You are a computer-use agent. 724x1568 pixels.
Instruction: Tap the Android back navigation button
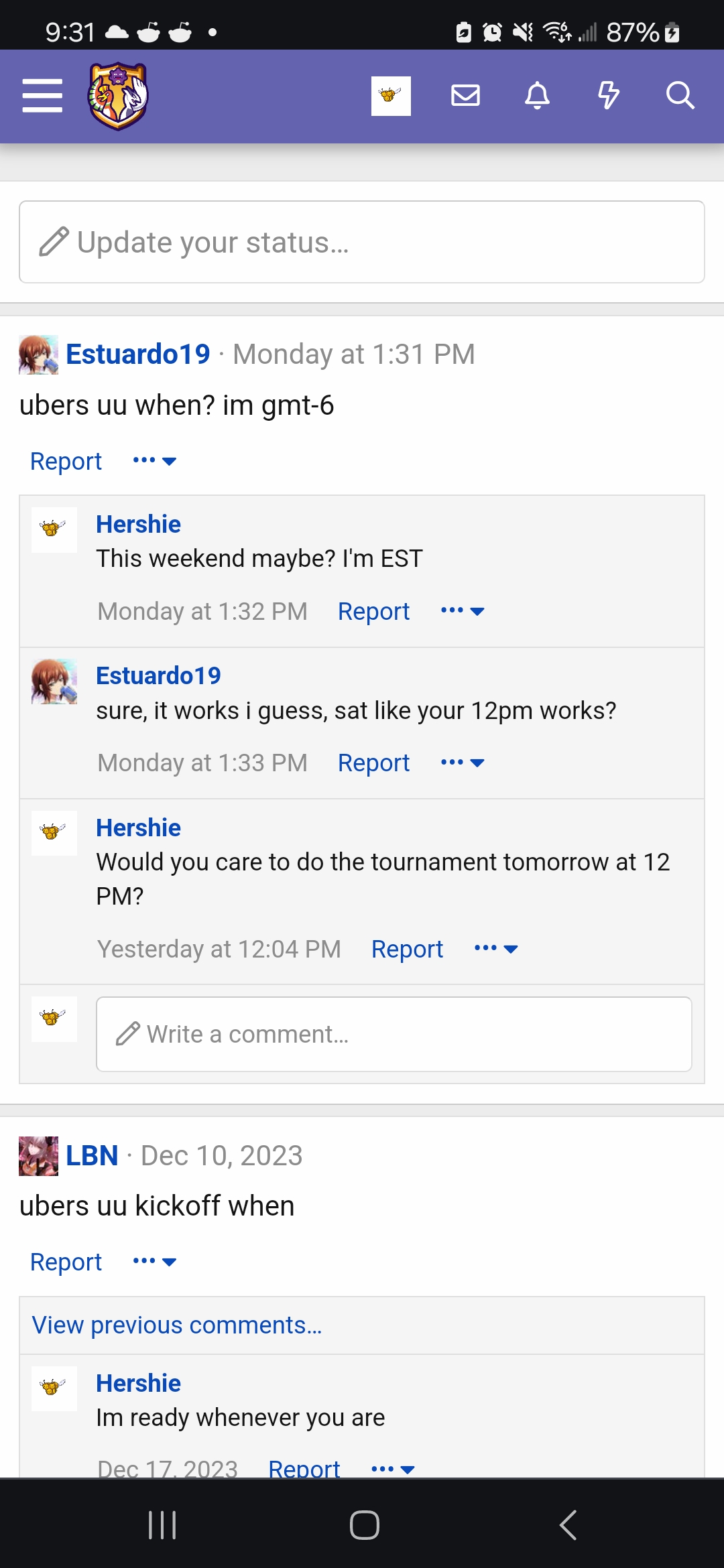(x=568, y=1525)
